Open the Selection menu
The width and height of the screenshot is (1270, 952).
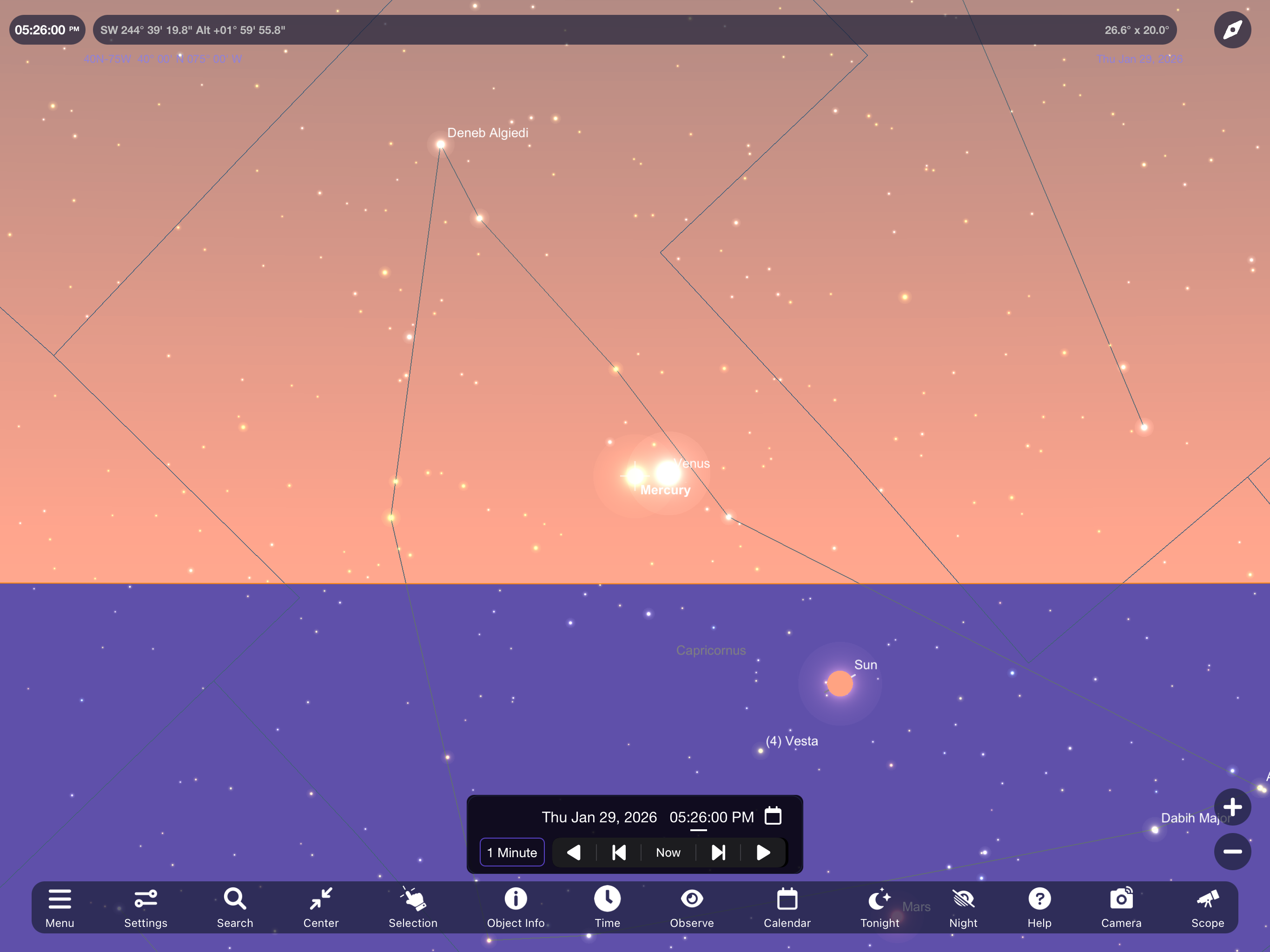413,907
